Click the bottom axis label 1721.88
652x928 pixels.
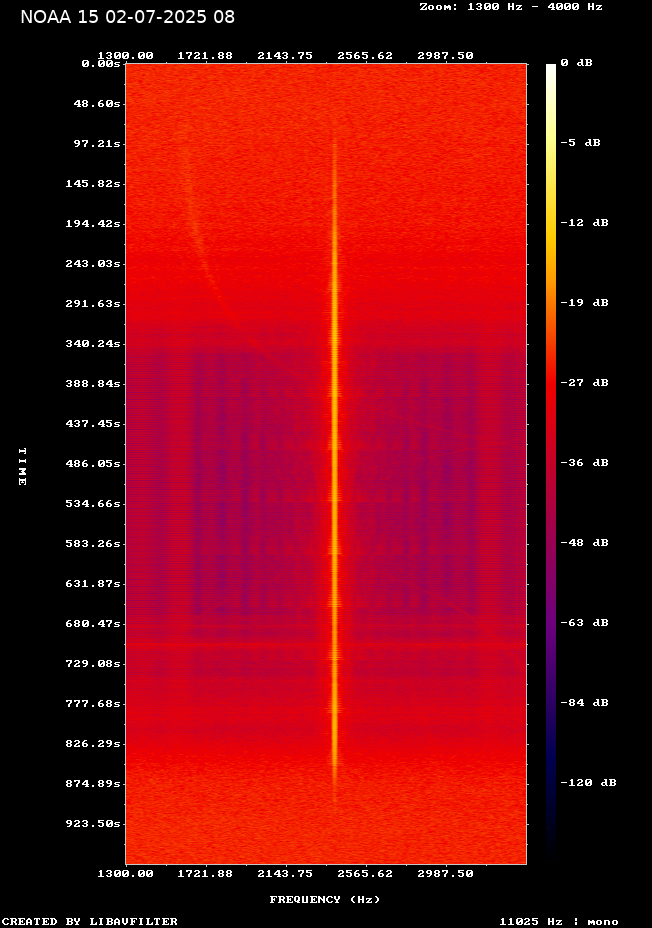click(x=205, y=874)
